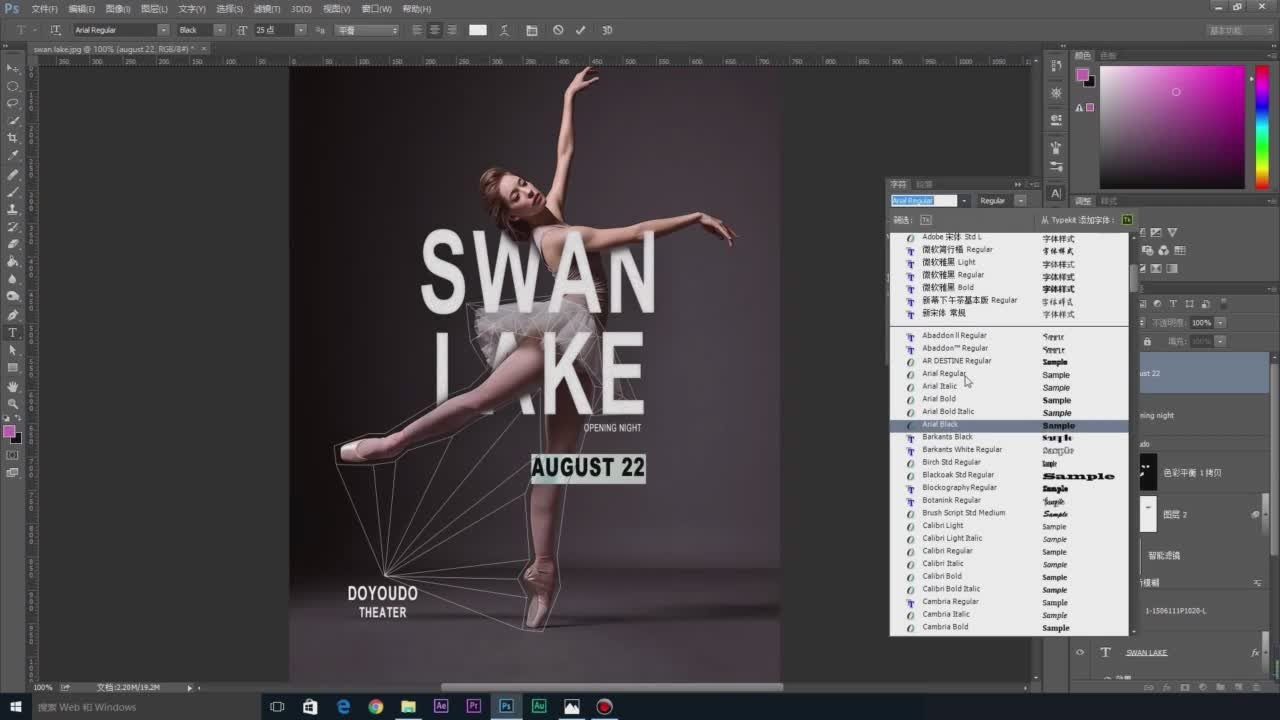
Task: Click the text color swatch in options bar
Action: tap(478, 30)
